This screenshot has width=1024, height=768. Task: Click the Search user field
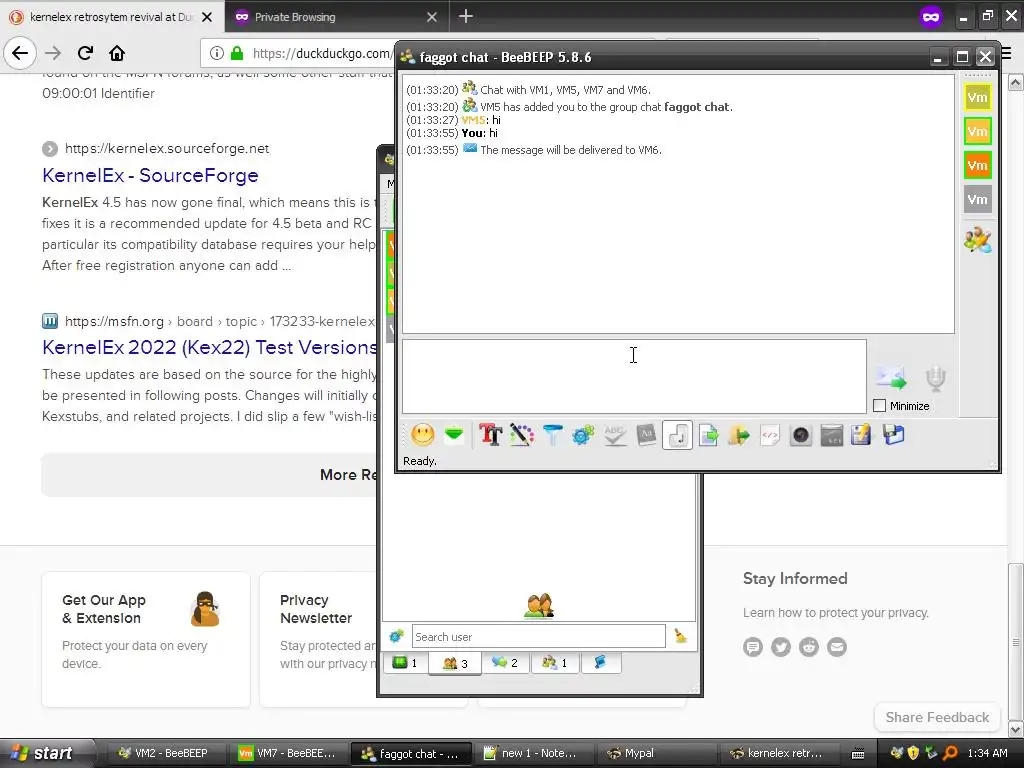coord(539,636)
